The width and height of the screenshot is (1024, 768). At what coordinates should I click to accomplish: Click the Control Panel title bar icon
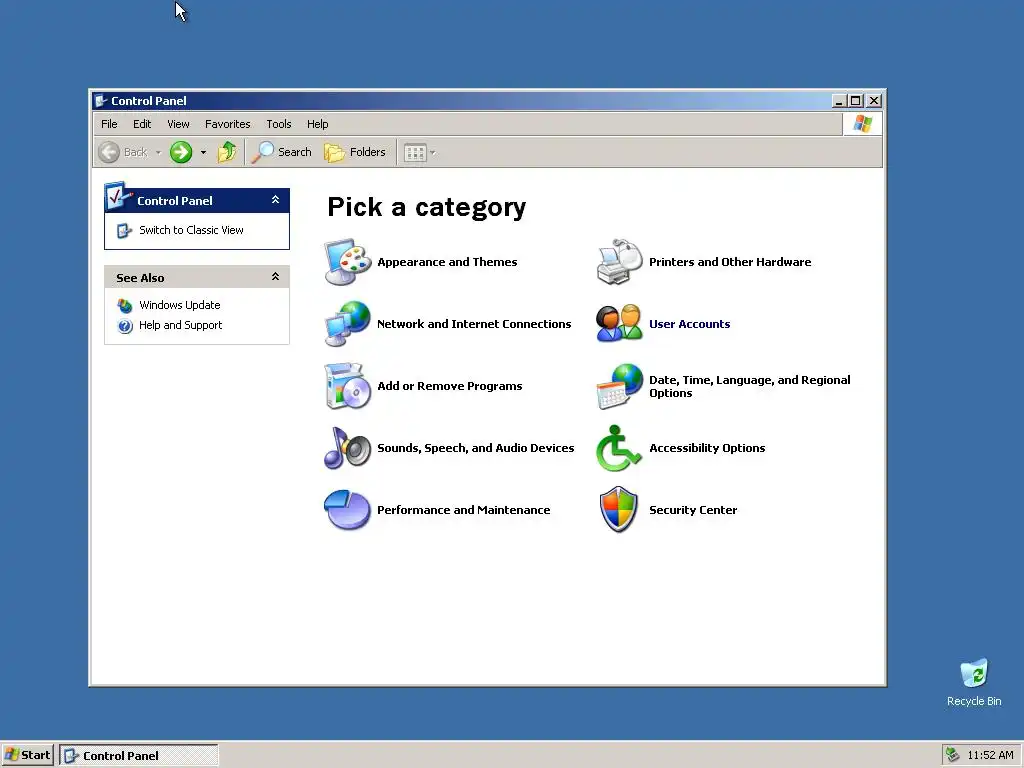click(101, 101)
